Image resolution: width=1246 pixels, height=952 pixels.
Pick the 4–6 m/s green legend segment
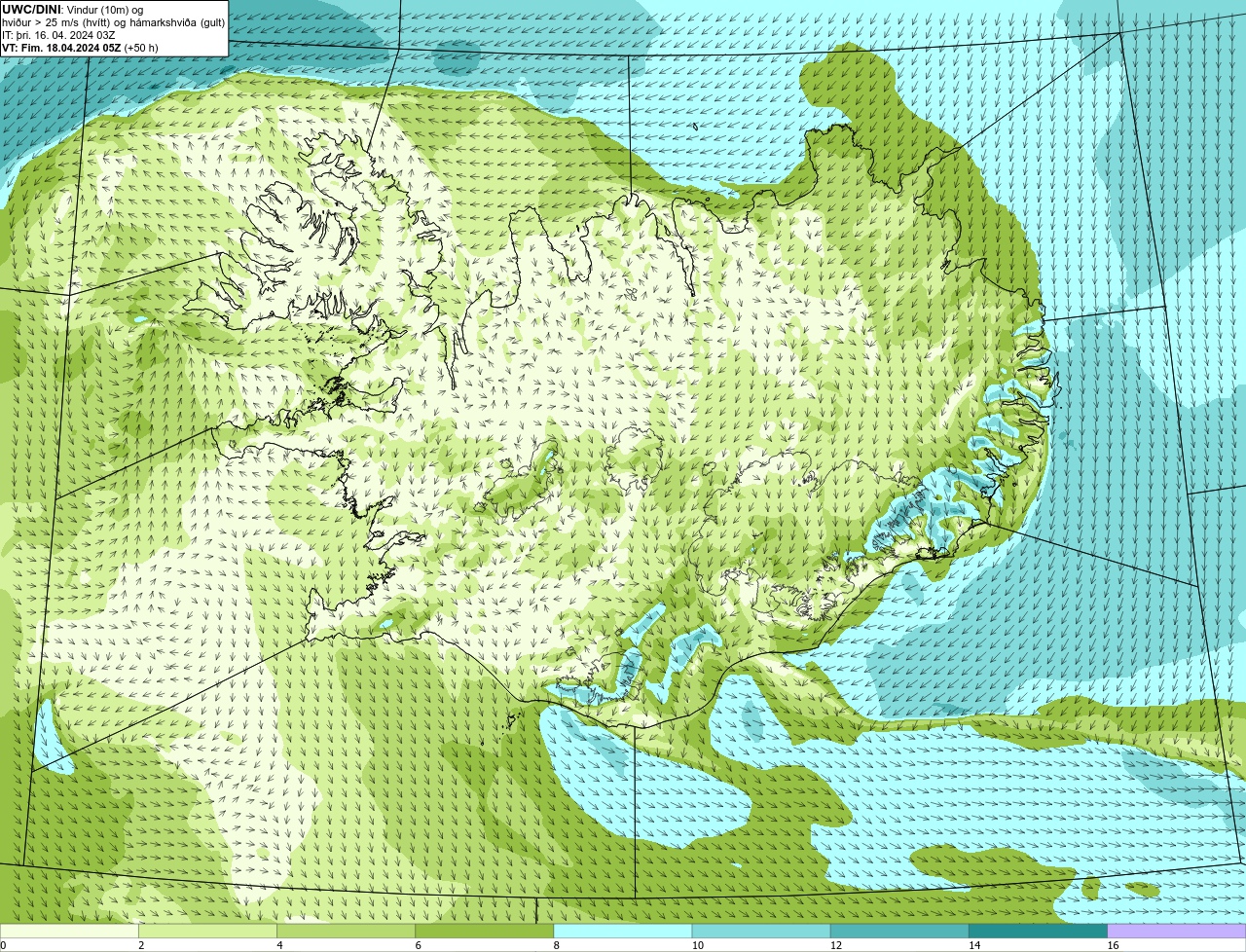pos(347,932)
